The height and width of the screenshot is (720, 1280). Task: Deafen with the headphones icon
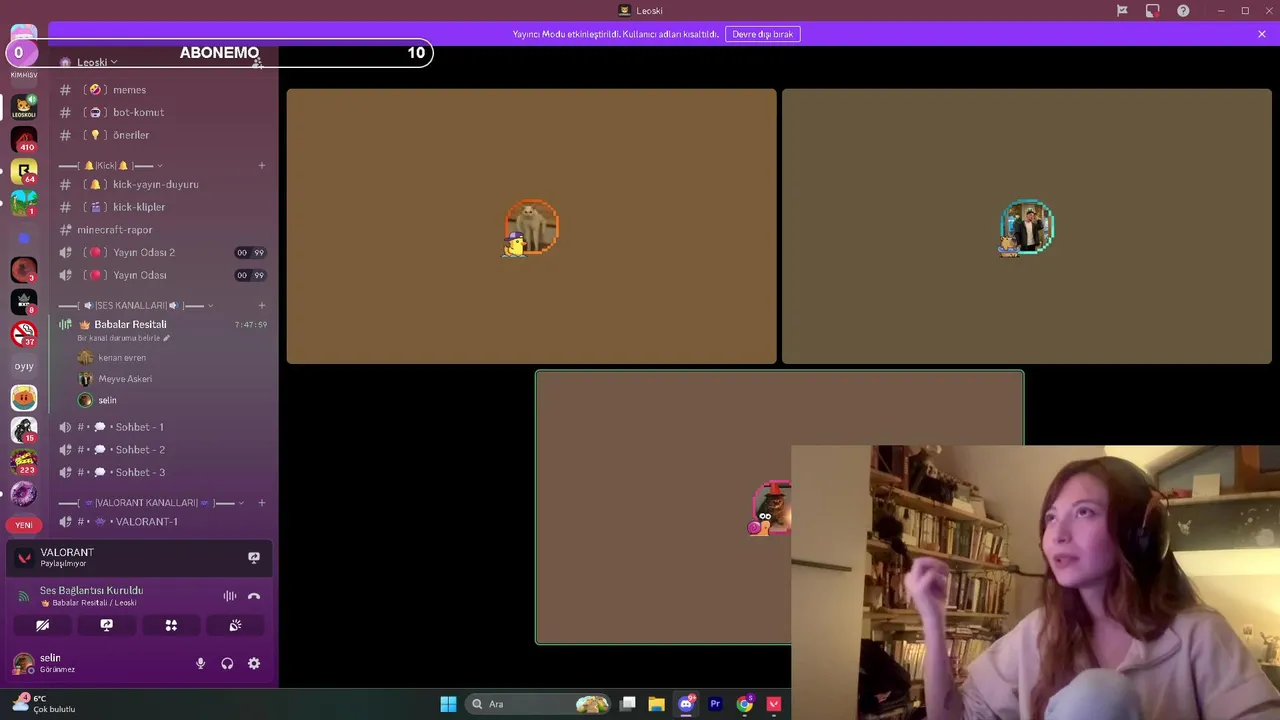pyautogui.click(x=227, y=663)
